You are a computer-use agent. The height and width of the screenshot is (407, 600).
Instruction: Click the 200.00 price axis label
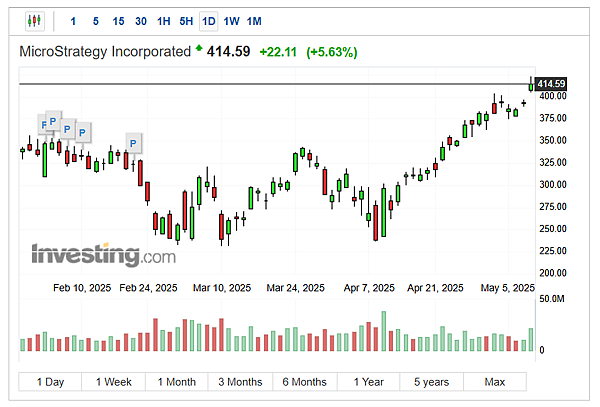[553, 273]
